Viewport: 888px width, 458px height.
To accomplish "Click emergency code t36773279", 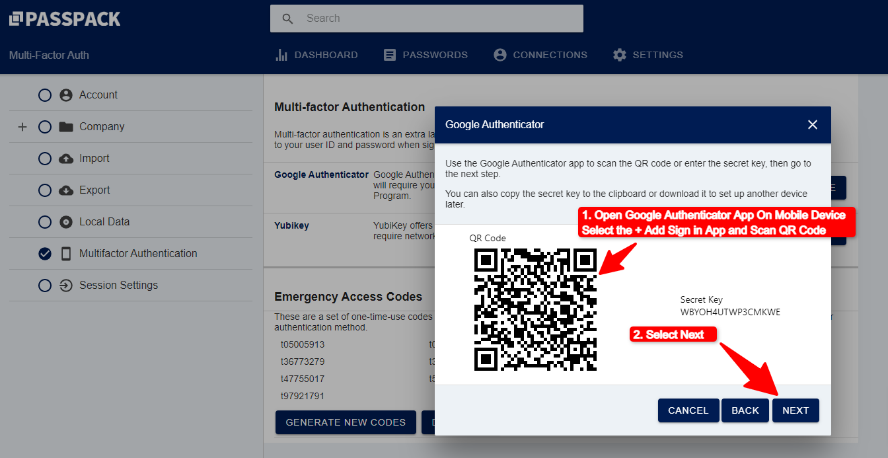I will click(x=302, y=361).
